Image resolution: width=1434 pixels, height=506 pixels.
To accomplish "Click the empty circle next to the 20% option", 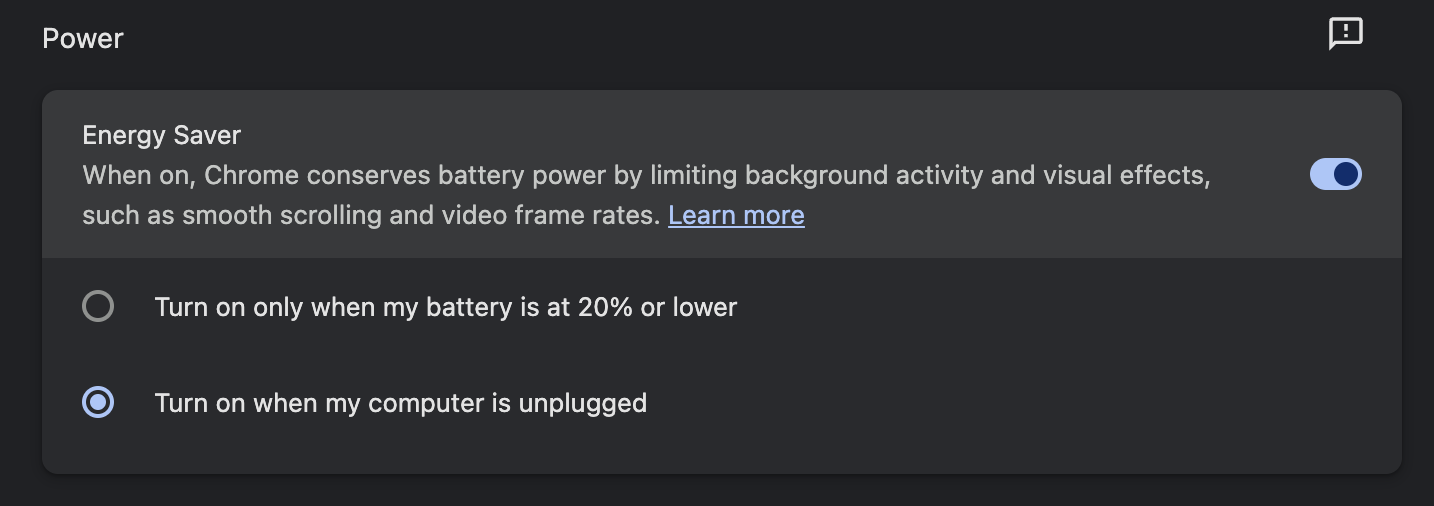I will point(98,306).
